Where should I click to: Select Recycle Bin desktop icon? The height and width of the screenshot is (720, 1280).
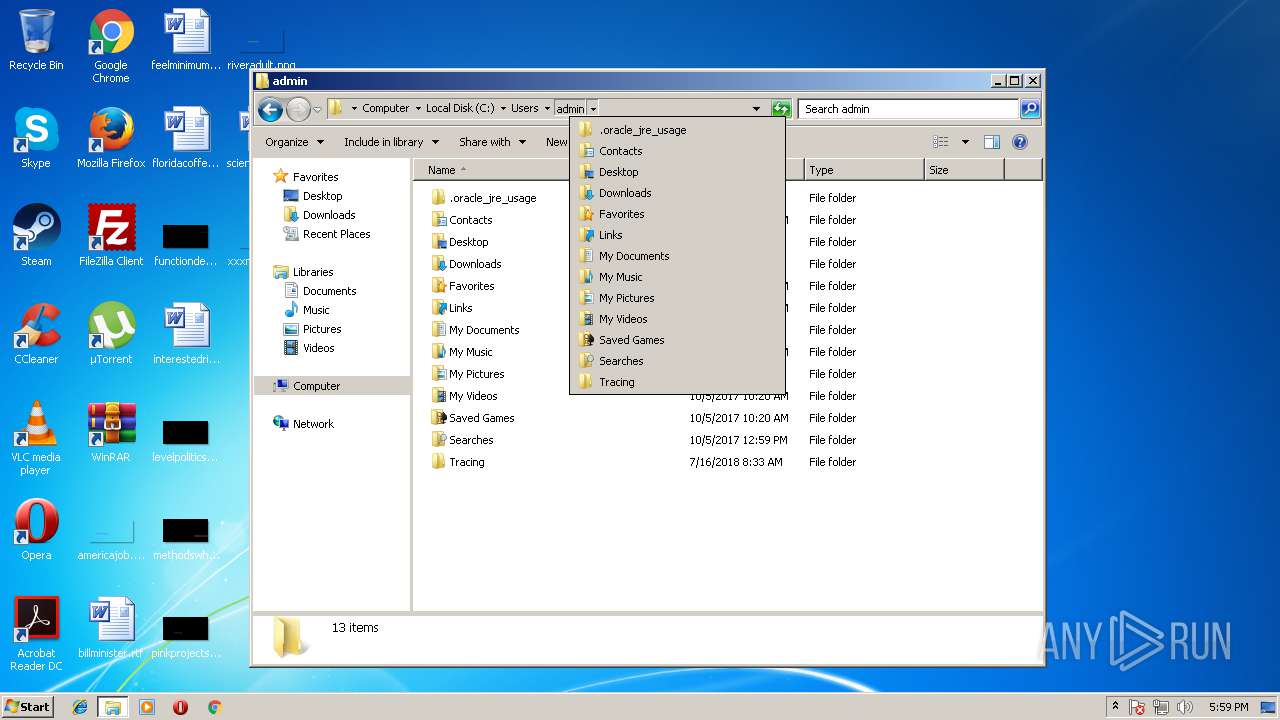(36, 40)
